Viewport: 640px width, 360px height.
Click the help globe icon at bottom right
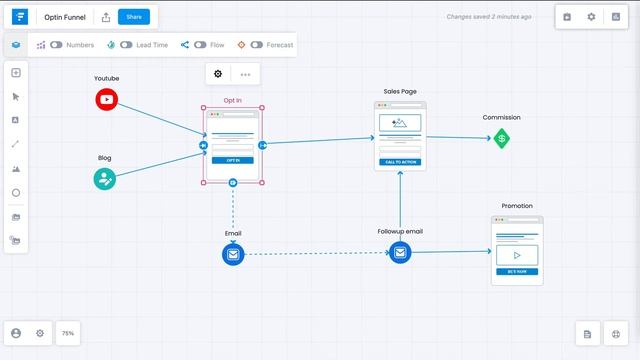pyautogui.click(x=616, y=334)
